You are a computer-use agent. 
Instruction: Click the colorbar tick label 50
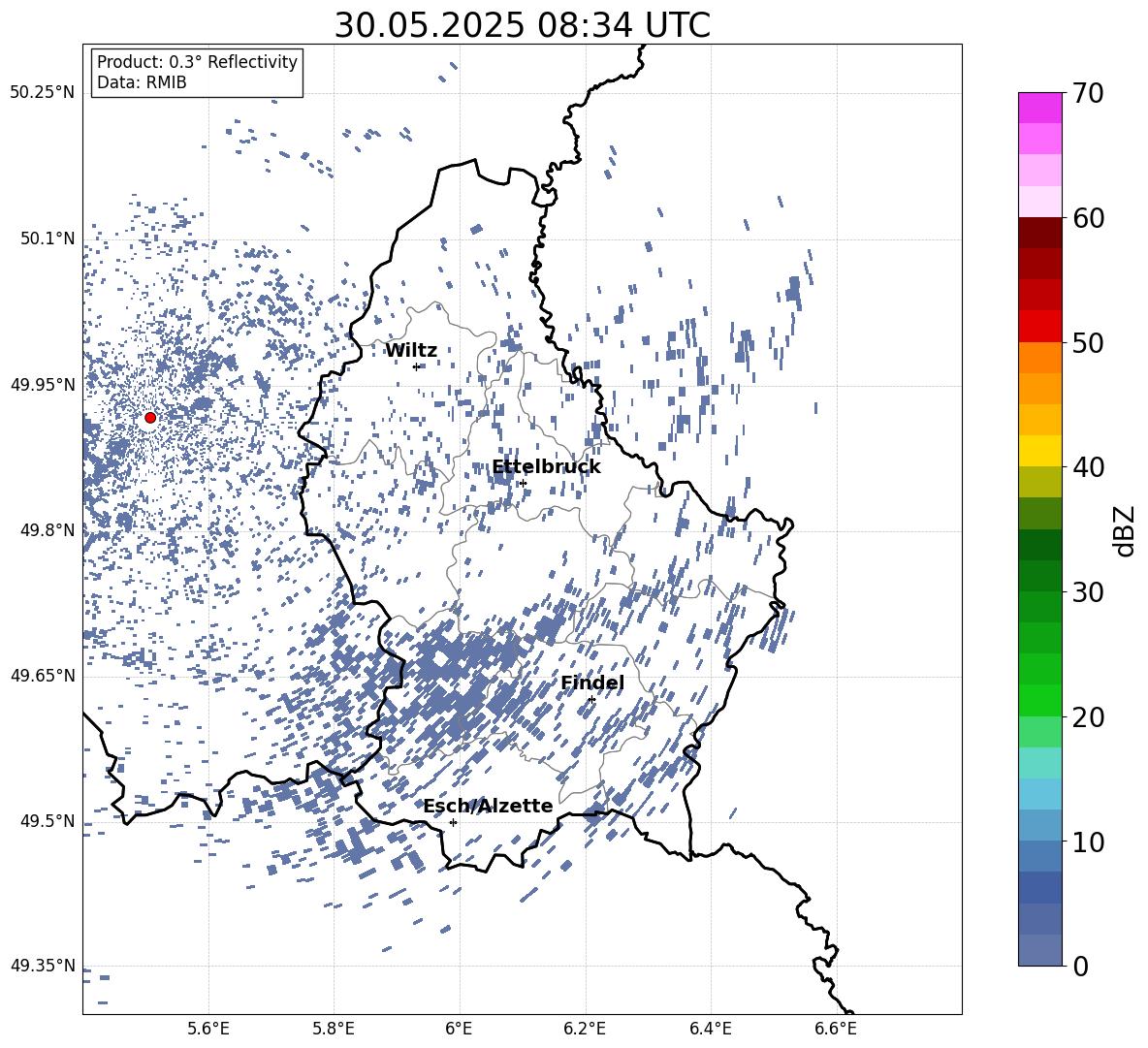[x=1088, y=342]
